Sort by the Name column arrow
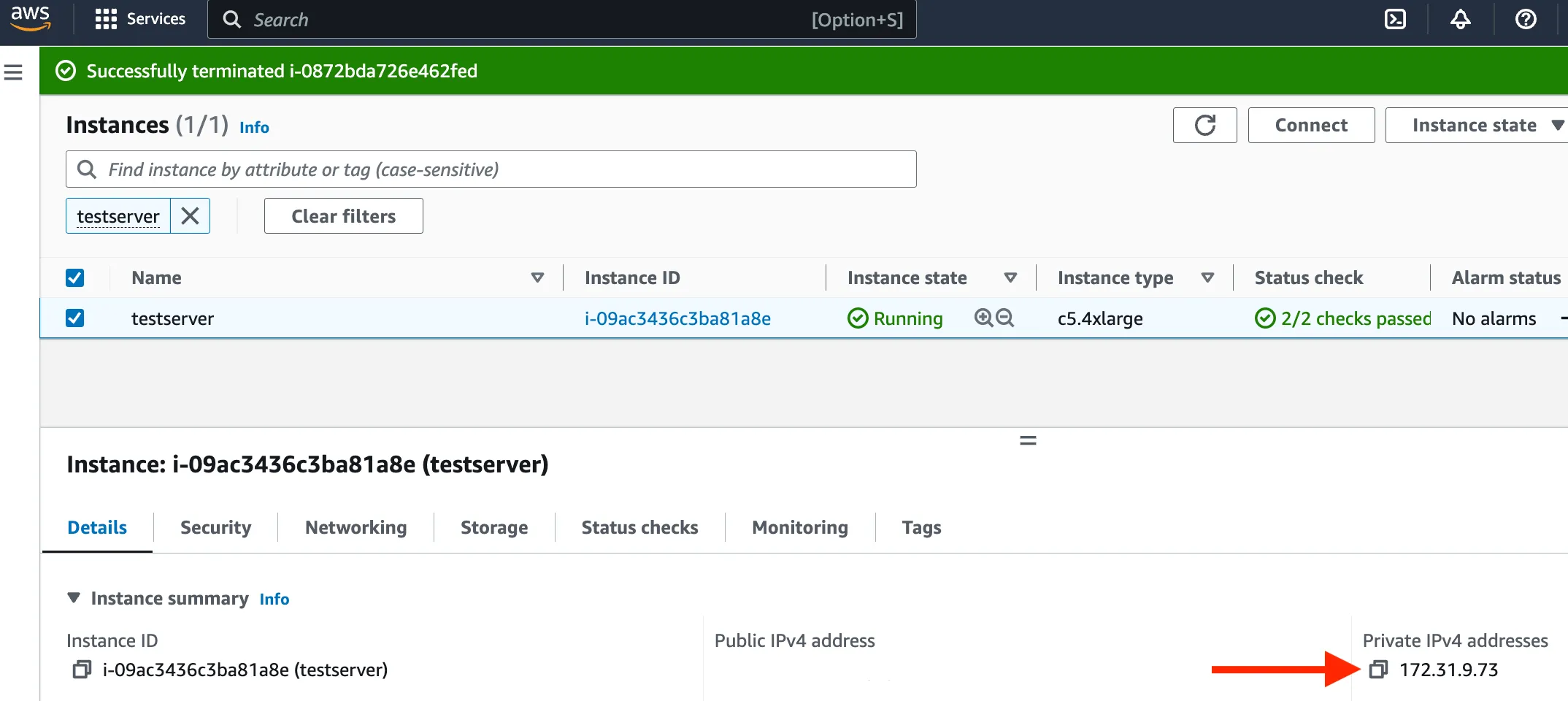Viewport: 1568px width, 701px height. pyautogui.click(x=537, y=277)
